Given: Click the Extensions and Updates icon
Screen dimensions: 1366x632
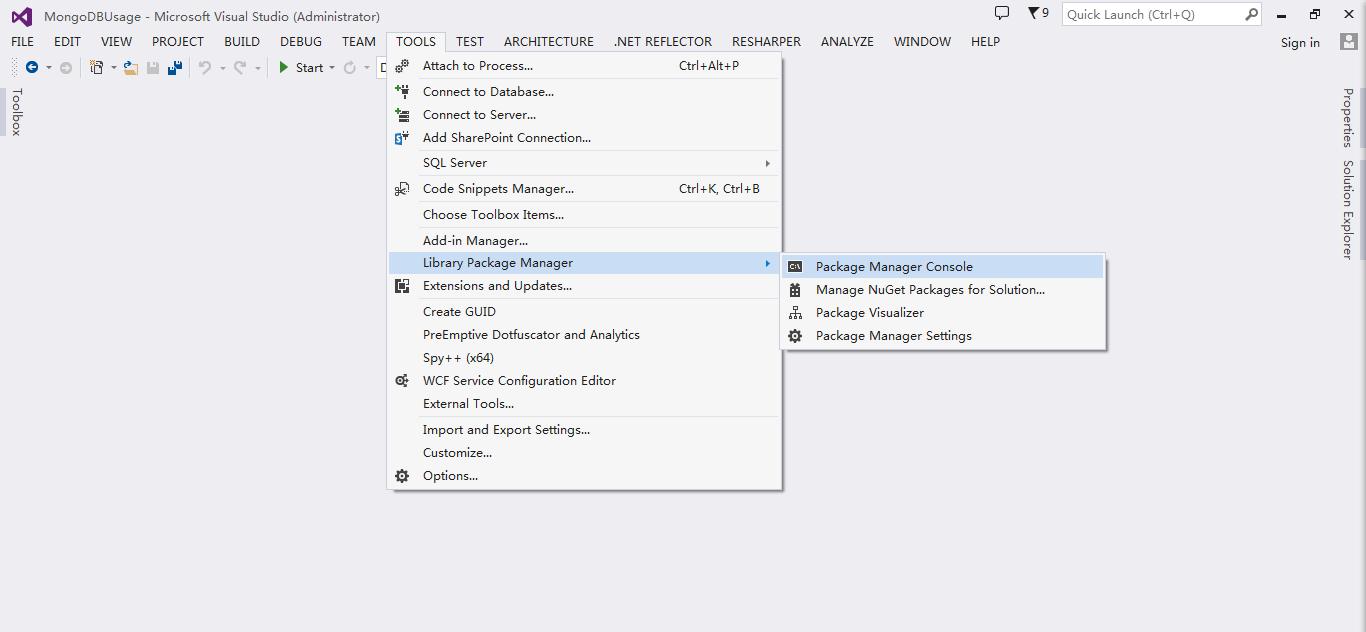Looking at the screenshot, I should point(402,286).
